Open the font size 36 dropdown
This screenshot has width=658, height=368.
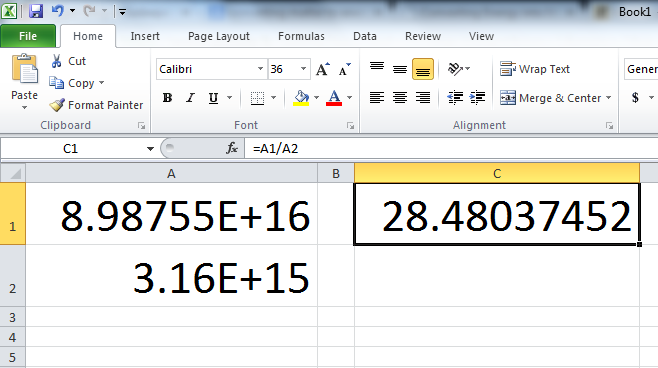(303, 69)
